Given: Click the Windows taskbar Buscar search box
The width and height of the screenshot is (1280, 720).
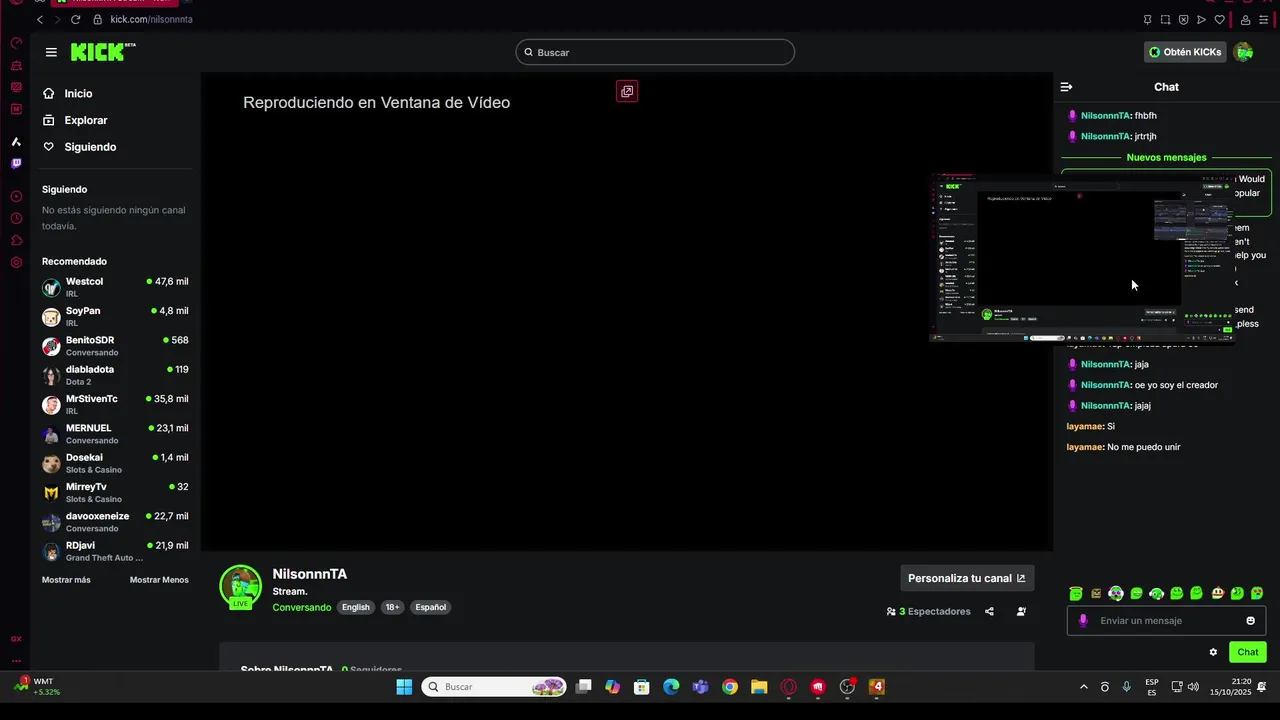Looking at the screenshot, I should pos(494,687).
